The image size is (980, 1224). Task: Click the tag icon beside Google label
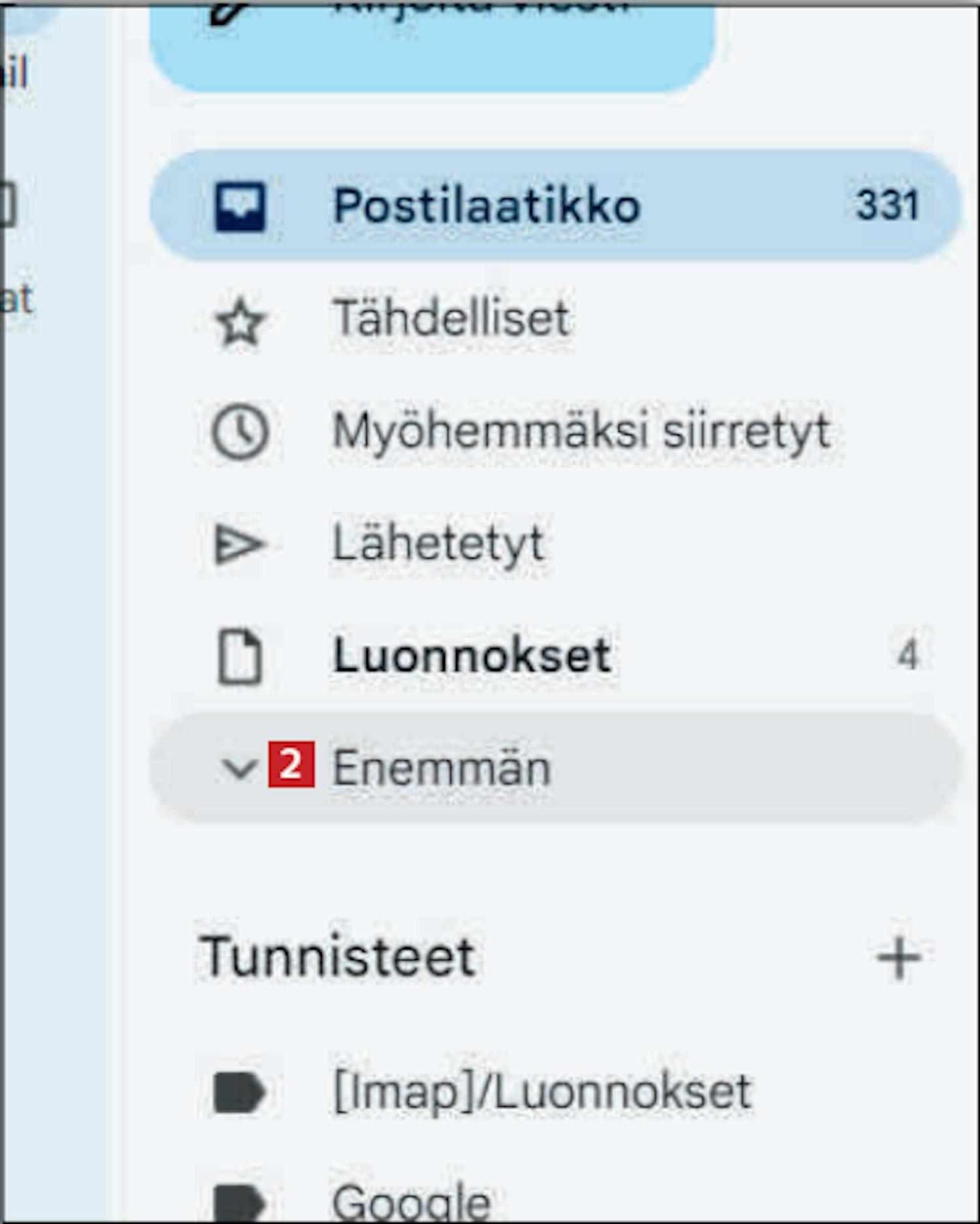tap(239, 1200)
